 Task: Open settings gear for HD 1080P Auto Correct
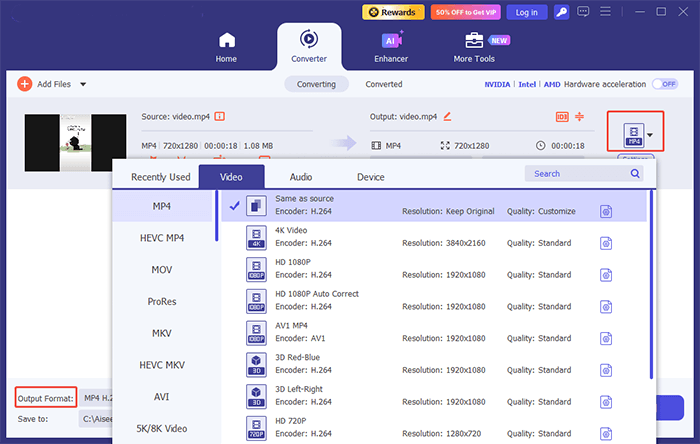tap(606, 307)
